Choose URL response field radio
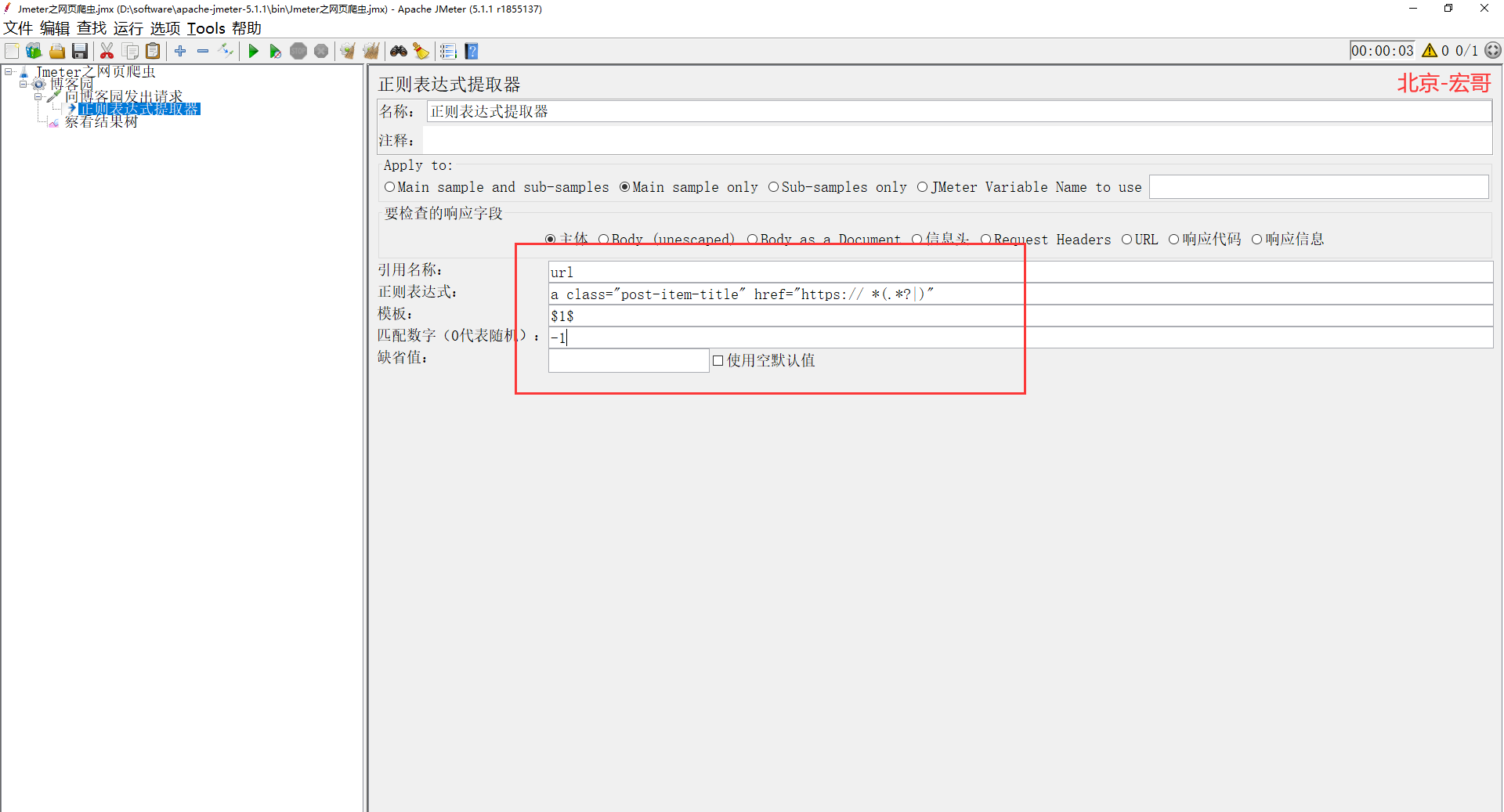This screenshot has height=812, width=1504. pos(1140,240)
